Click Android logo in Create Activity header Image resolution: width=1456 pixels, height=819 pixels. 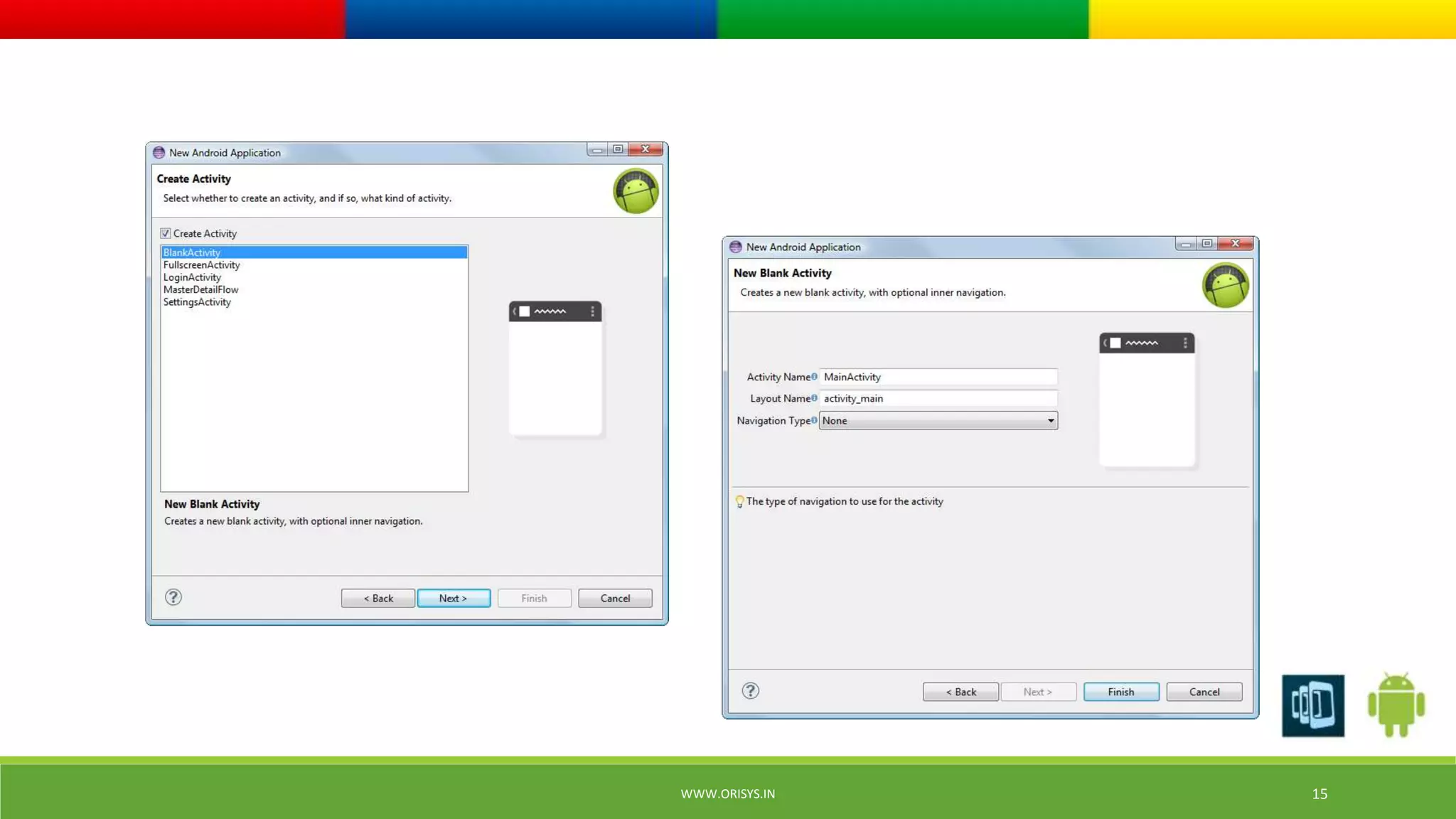point(636,191)
